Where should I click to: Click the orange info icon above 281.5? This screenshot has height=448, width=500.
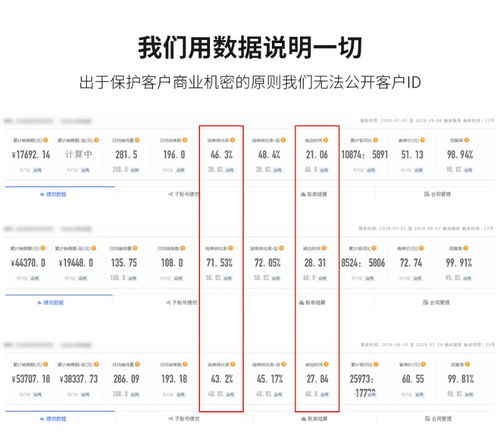coord(137,140)
